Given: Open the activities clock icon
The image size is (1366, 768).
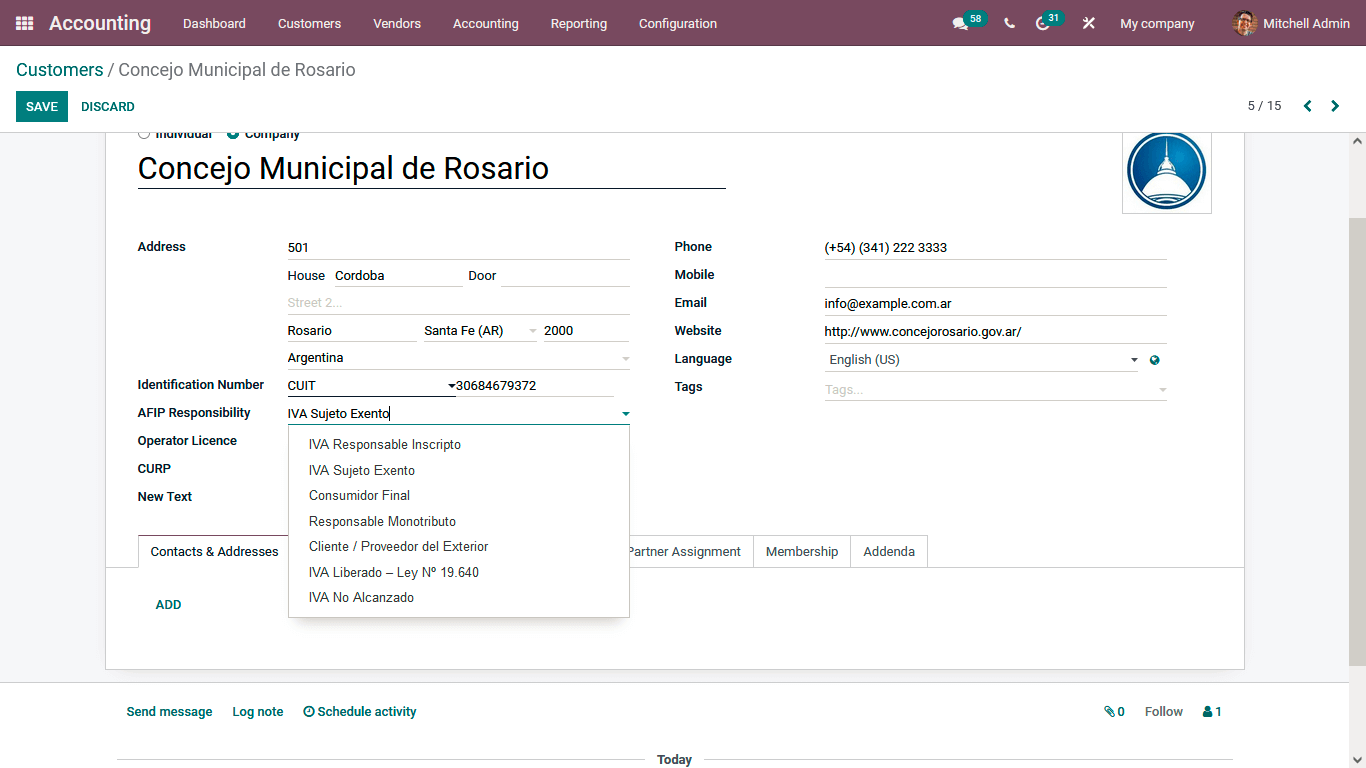Looking at the screenshot, I should [x=1043, y=24].
